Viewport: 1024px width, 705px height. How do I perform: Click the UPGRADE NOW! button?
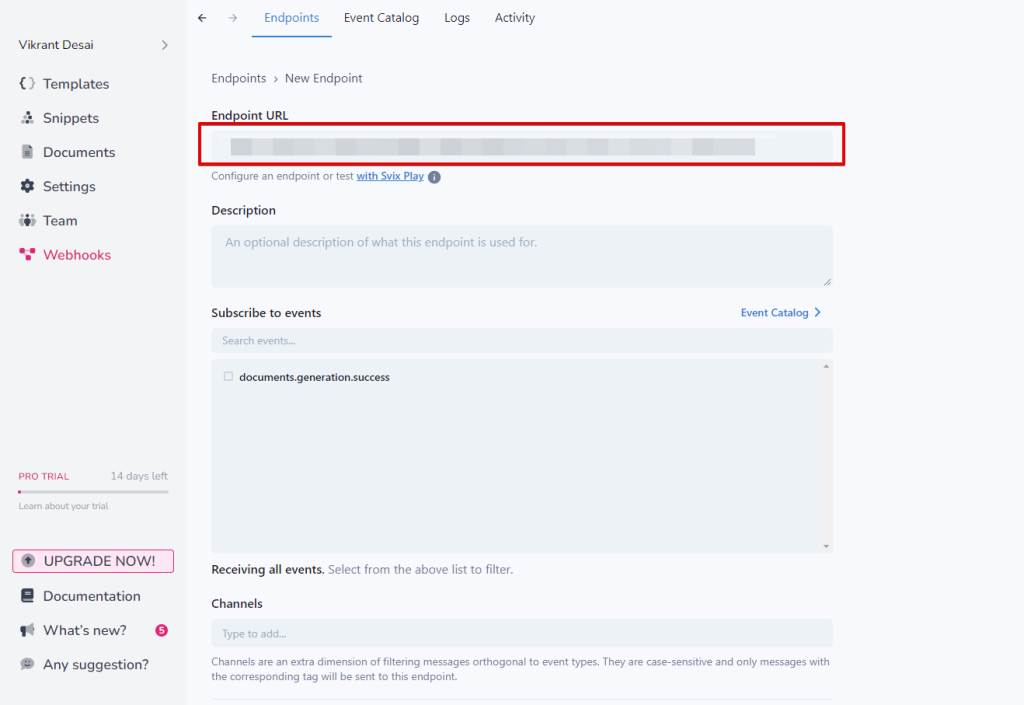pos(93,561)
